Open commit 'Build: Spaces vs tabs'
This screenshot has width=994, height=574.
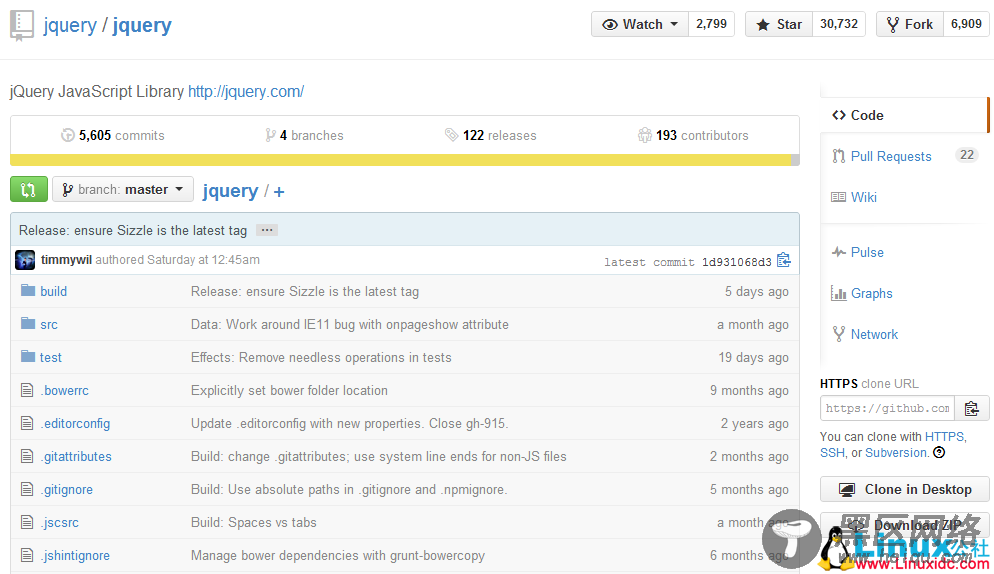(x=254, y=522)
